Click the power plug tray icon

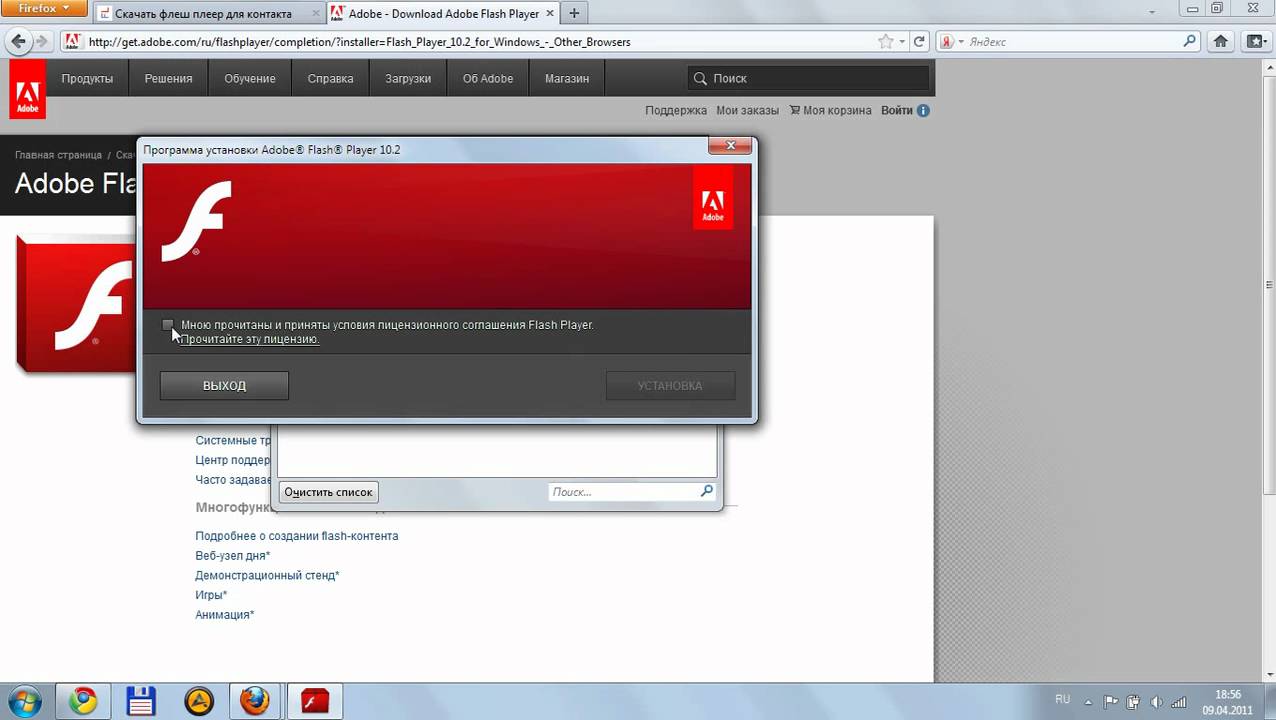click(x=1134, y=701)
